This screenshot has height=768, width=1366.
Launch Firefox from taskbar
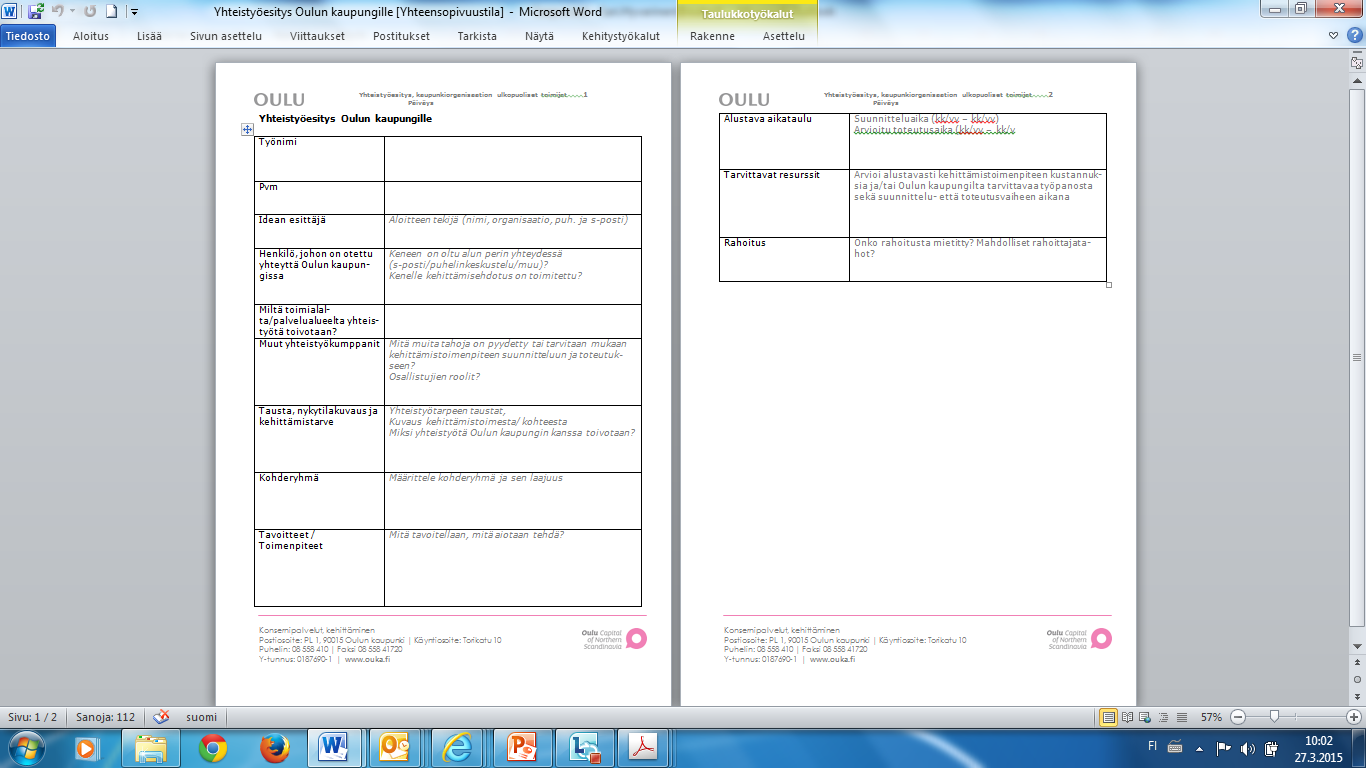point(274,748)
